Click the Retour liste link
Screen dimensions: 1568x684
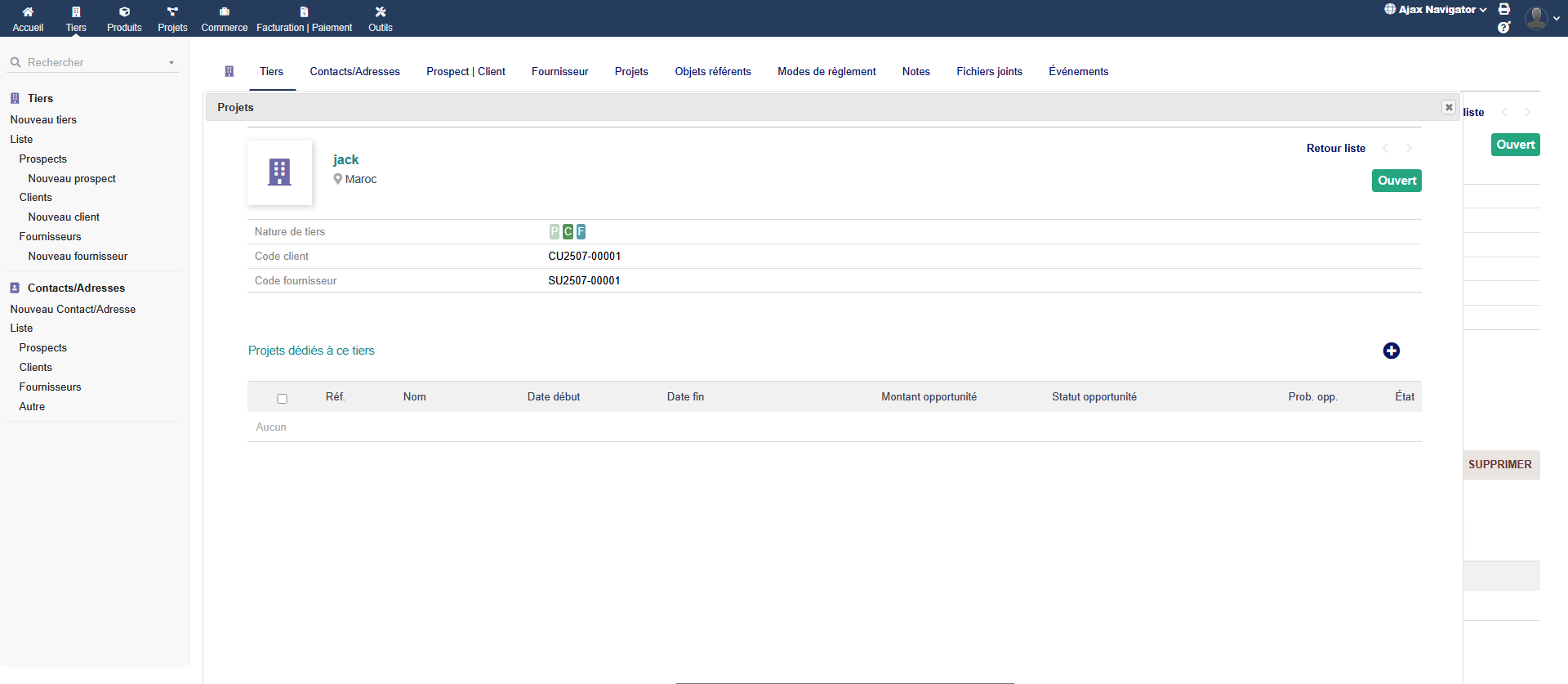click(x=1335, y=148)
